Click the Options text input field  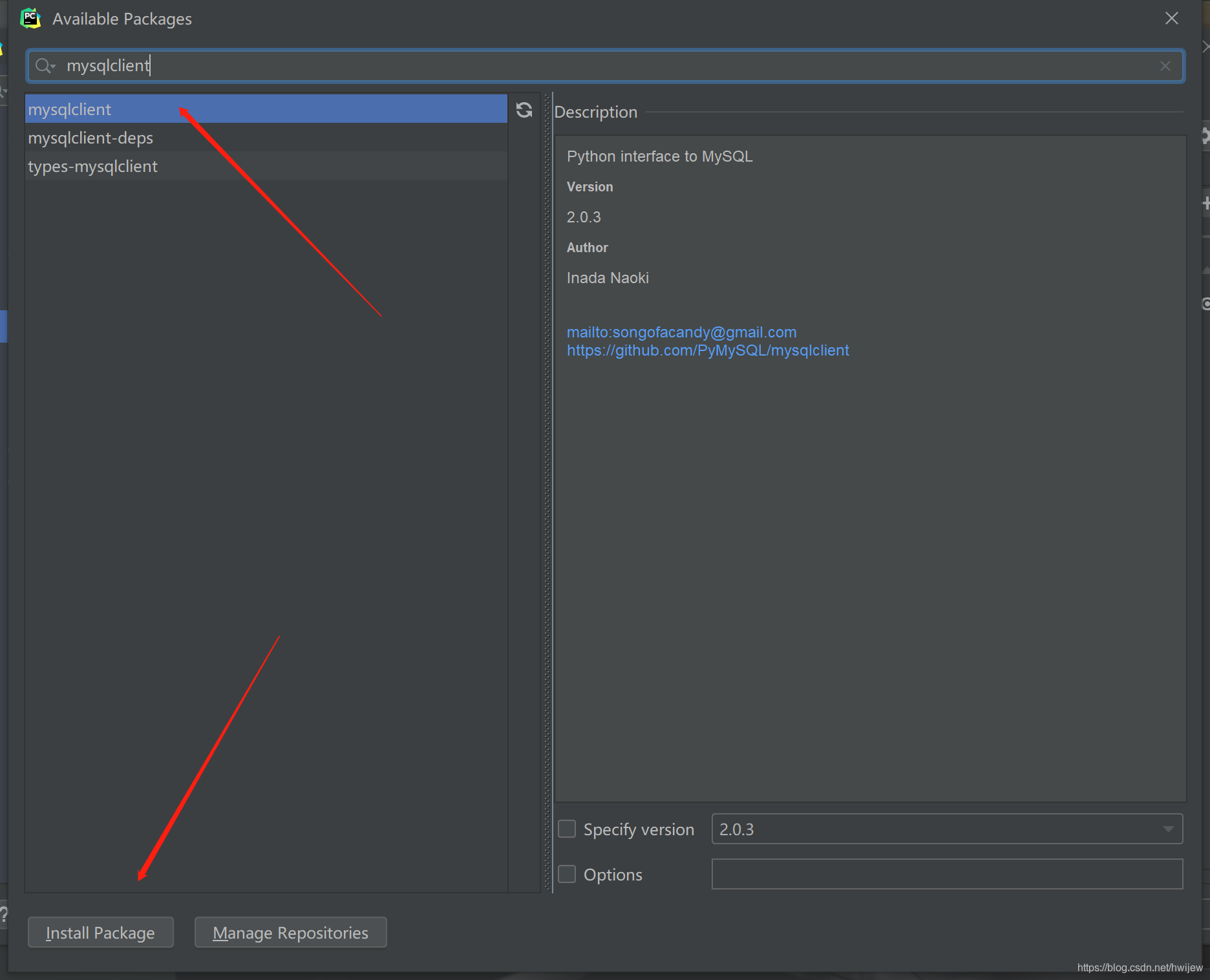[x=947, y=874]
